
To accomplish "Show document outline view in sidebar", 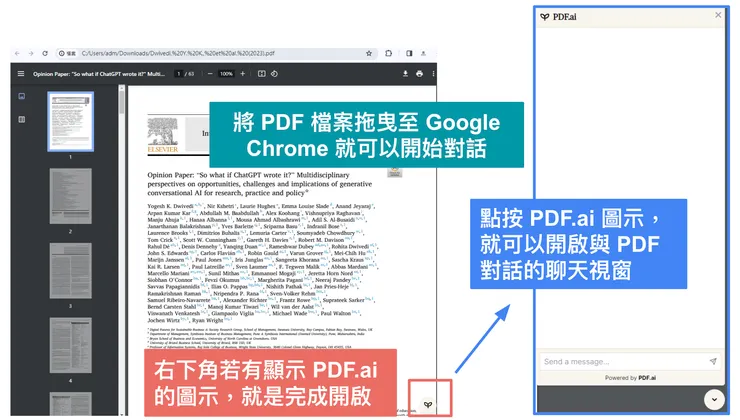I will point(22,119).
